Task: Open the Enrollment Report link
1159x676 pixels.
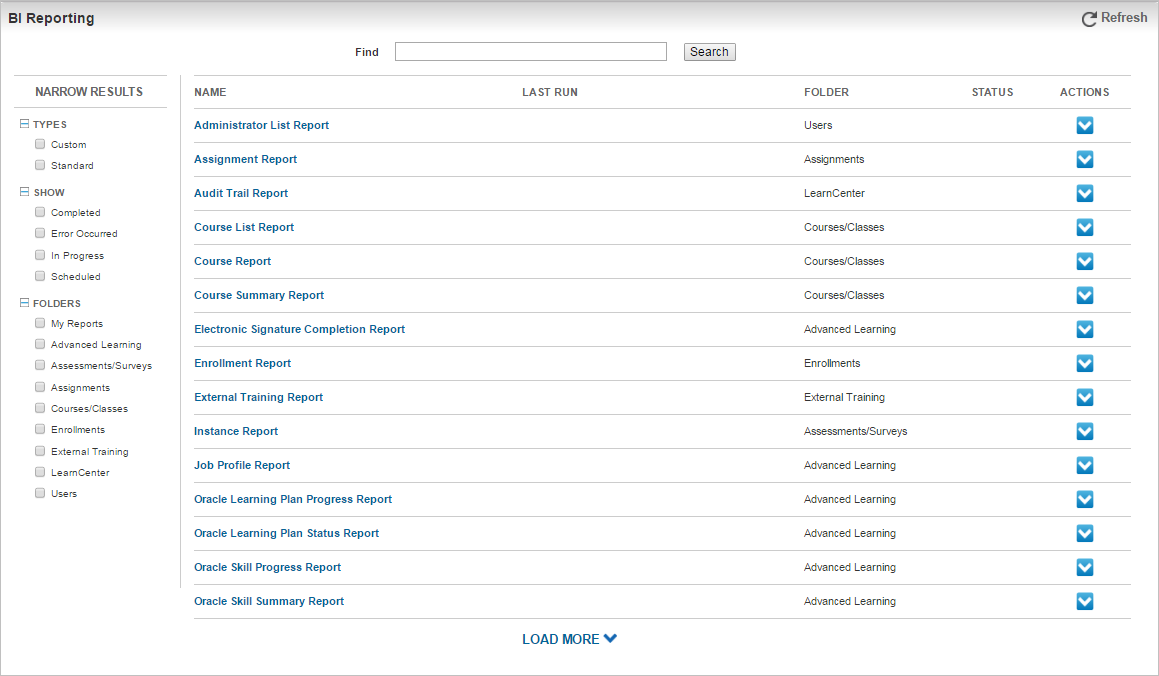Action: [242, 363]
